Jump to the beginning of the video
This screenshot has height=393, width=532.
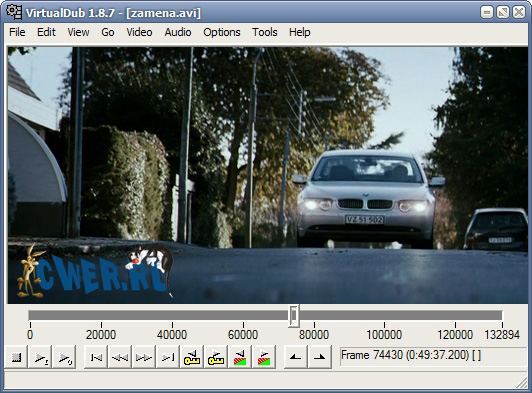[x=96, y=357]
